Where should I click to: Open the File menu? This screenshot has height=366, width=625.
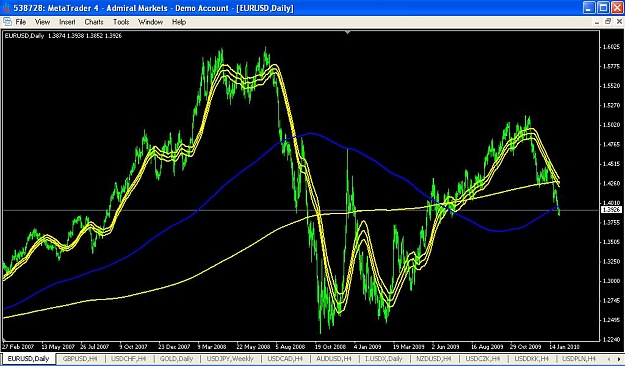pyautogui.click(x=20, y=22)
